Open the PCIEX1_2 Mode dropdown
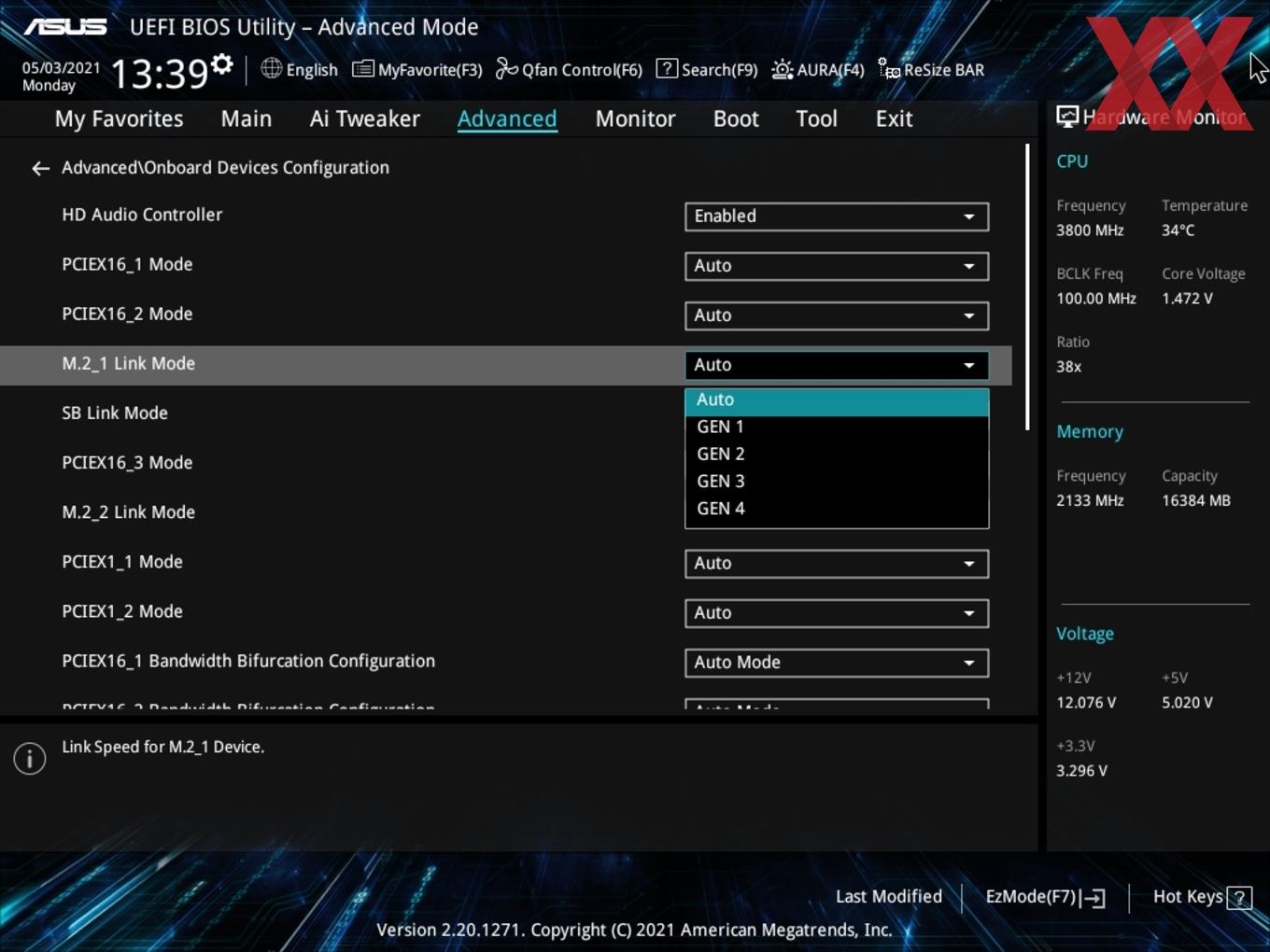 (x=837, y=613)
